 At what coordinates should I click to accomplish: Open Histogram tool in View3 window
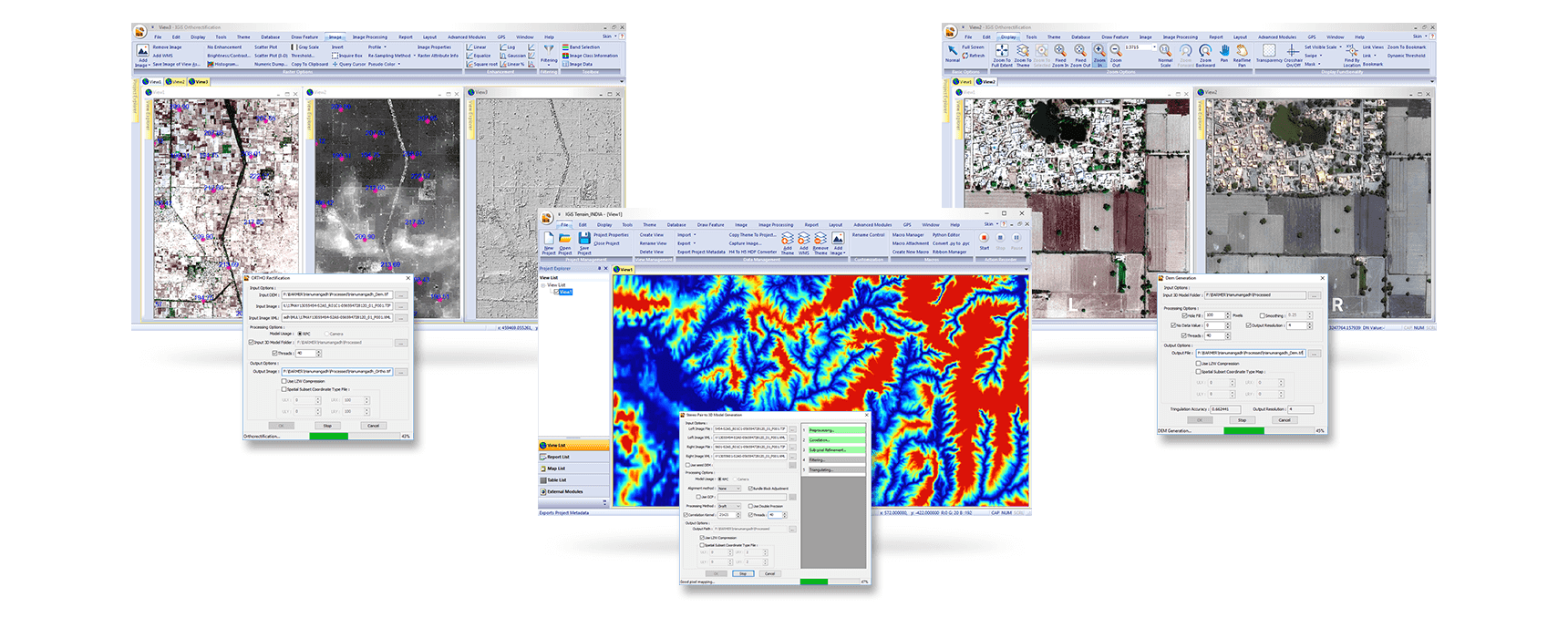pyautogui.click(x=223, y=64)
